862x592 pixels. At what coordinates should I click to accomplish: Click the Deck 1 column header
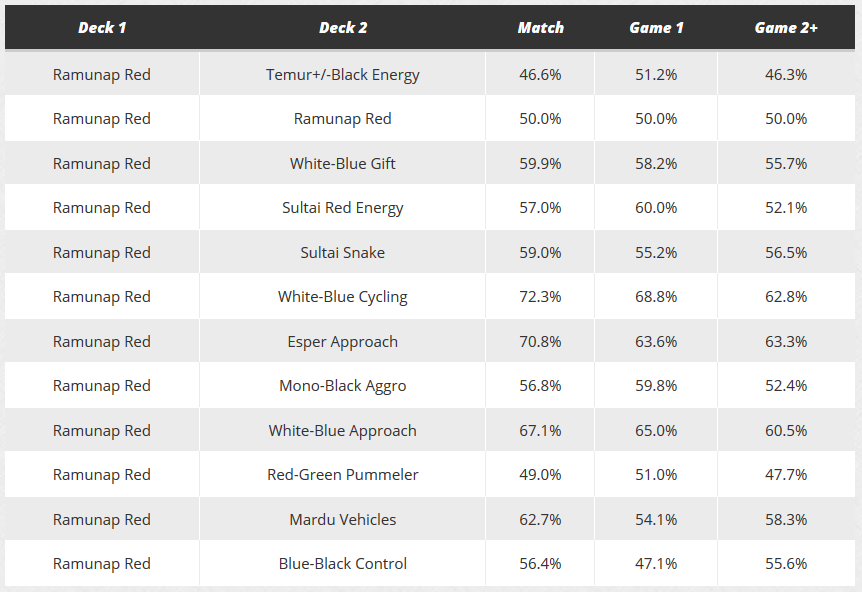(x=102, y=28)
